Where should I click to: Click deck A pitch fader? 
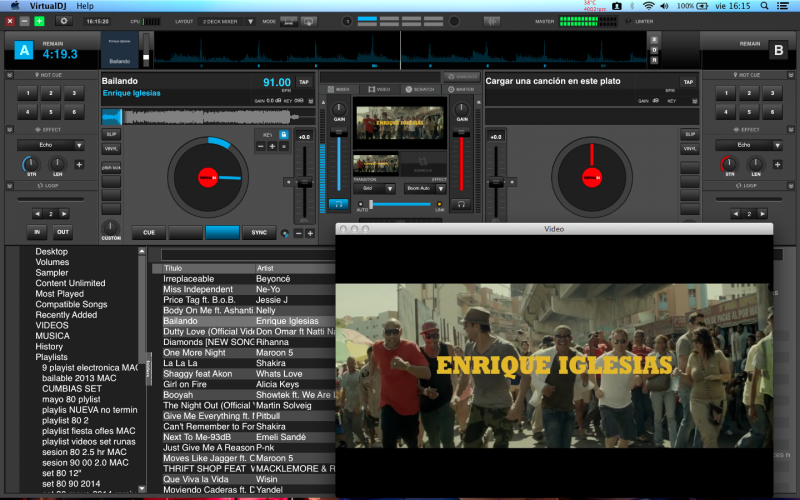point(305,183)
